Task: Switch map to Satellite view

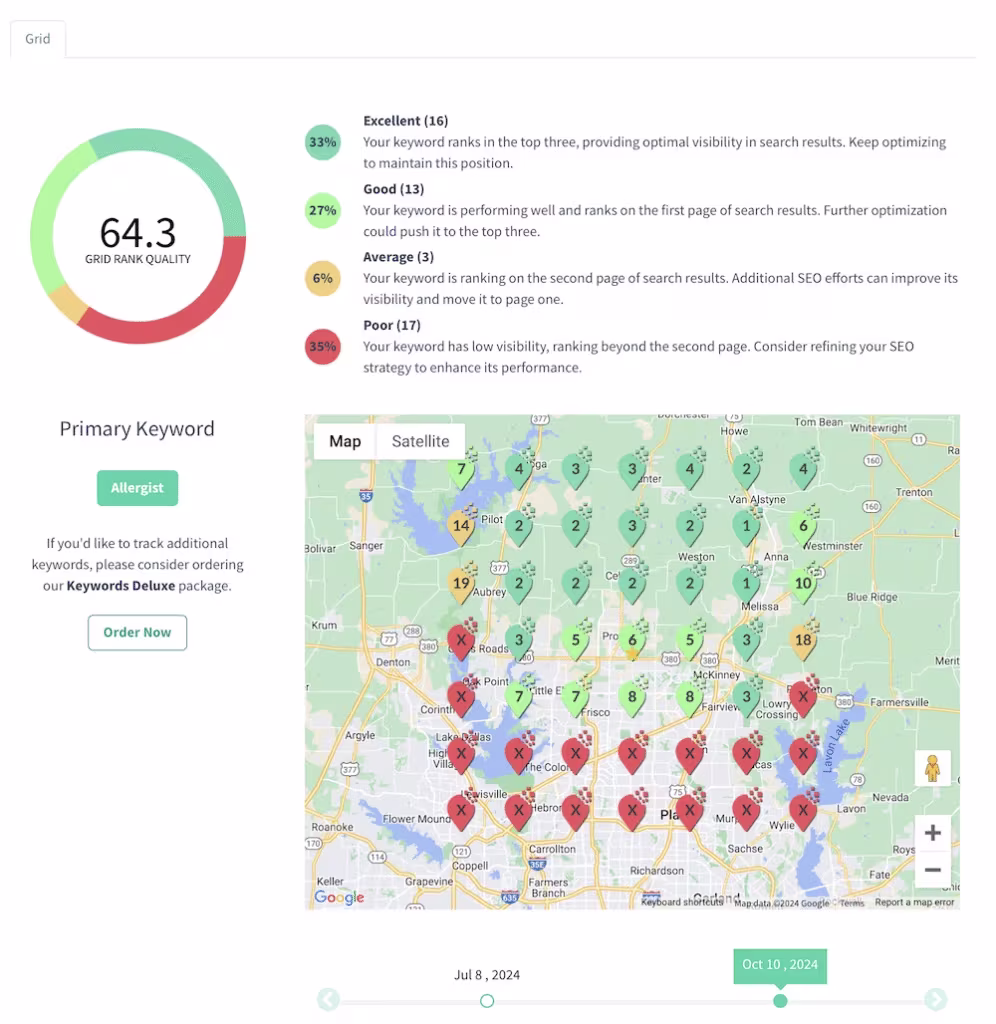Action: pos(420,441)
